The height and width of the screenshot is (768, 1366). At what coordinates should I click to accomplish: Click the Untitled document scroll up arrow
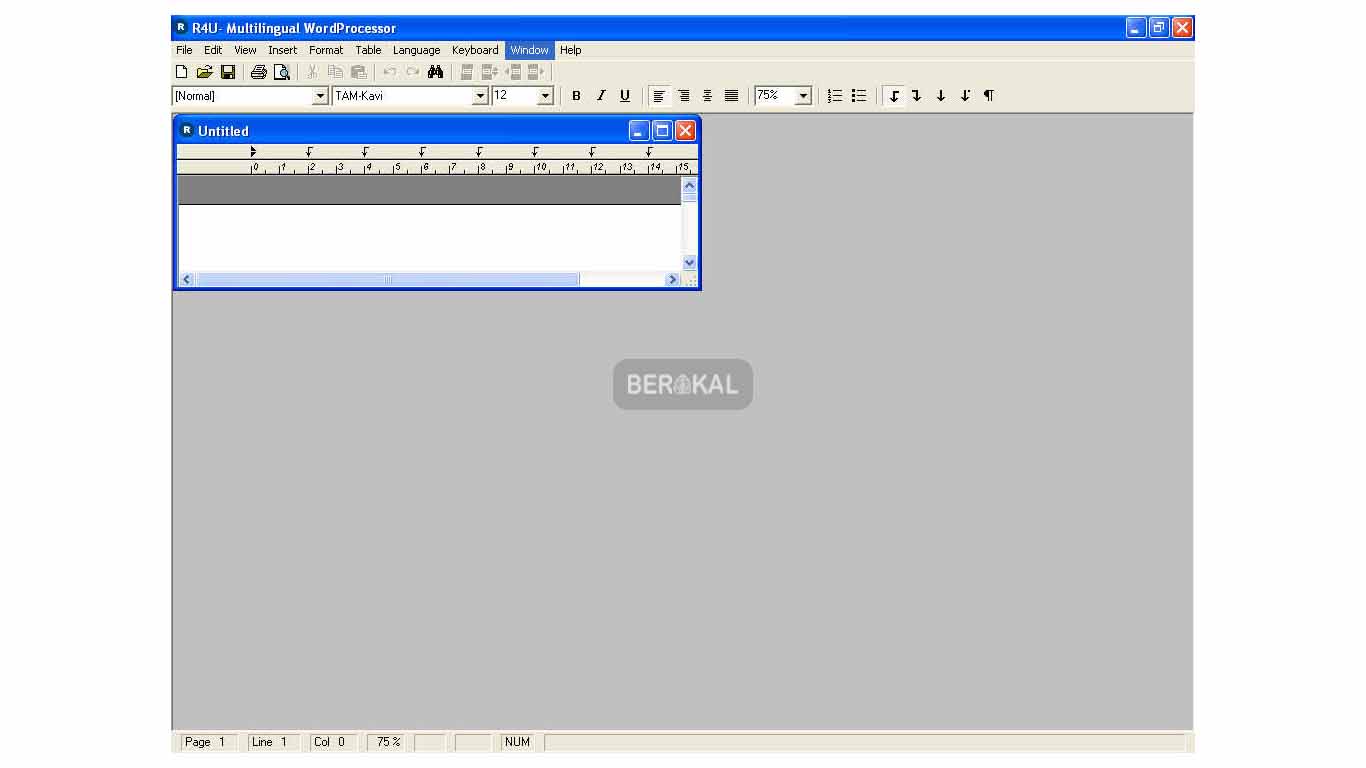coord(689,185)
